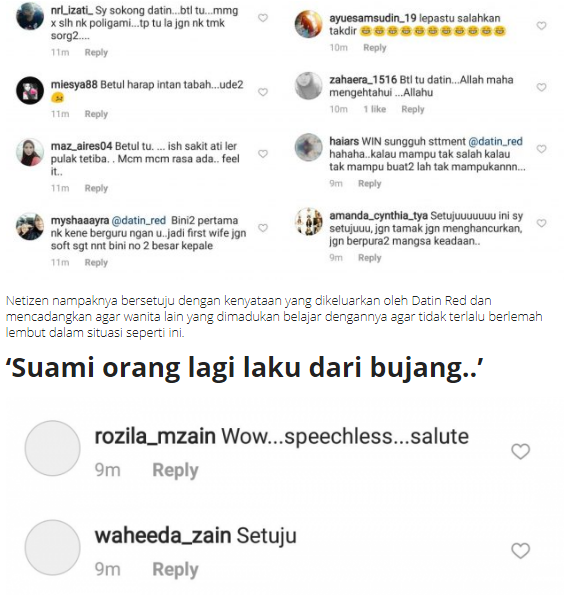Screen dimensions: 572x595
Task: Open rozila_mzain's profile picture
Action: pos(52,448)
